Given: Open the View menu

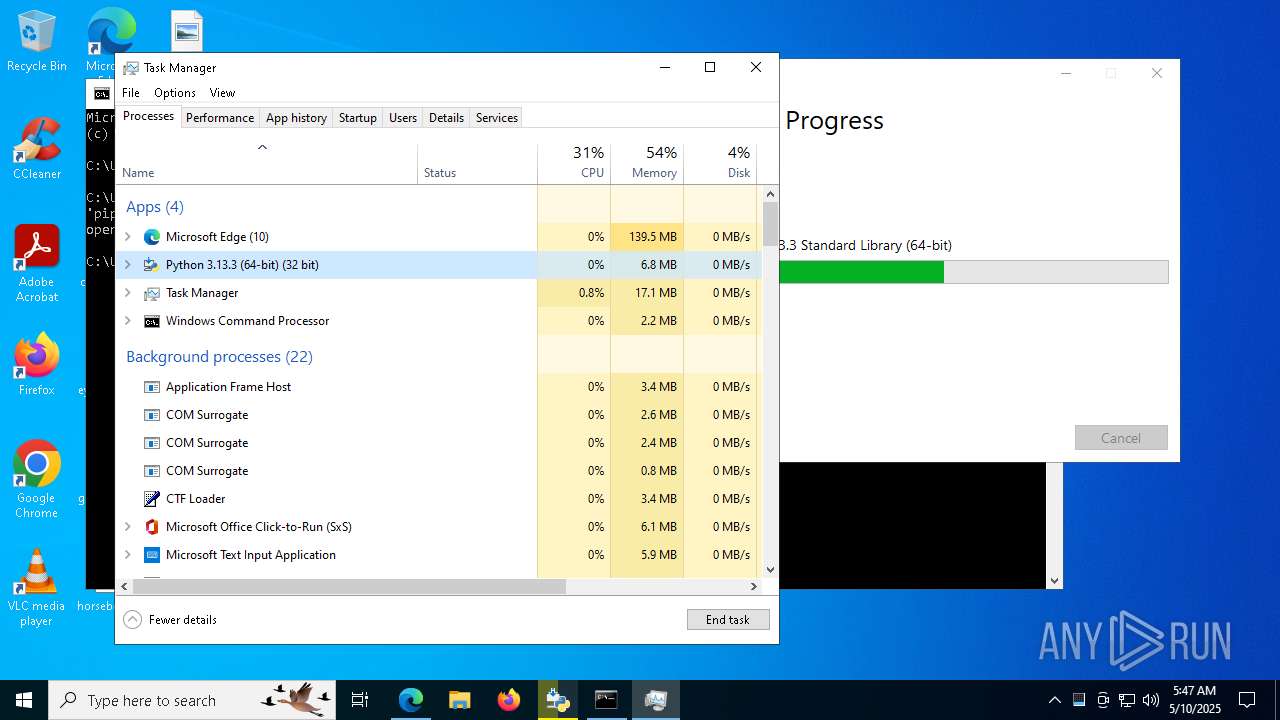Looking at the screenshot, I should pyautogui.click(x=222, y=93).
